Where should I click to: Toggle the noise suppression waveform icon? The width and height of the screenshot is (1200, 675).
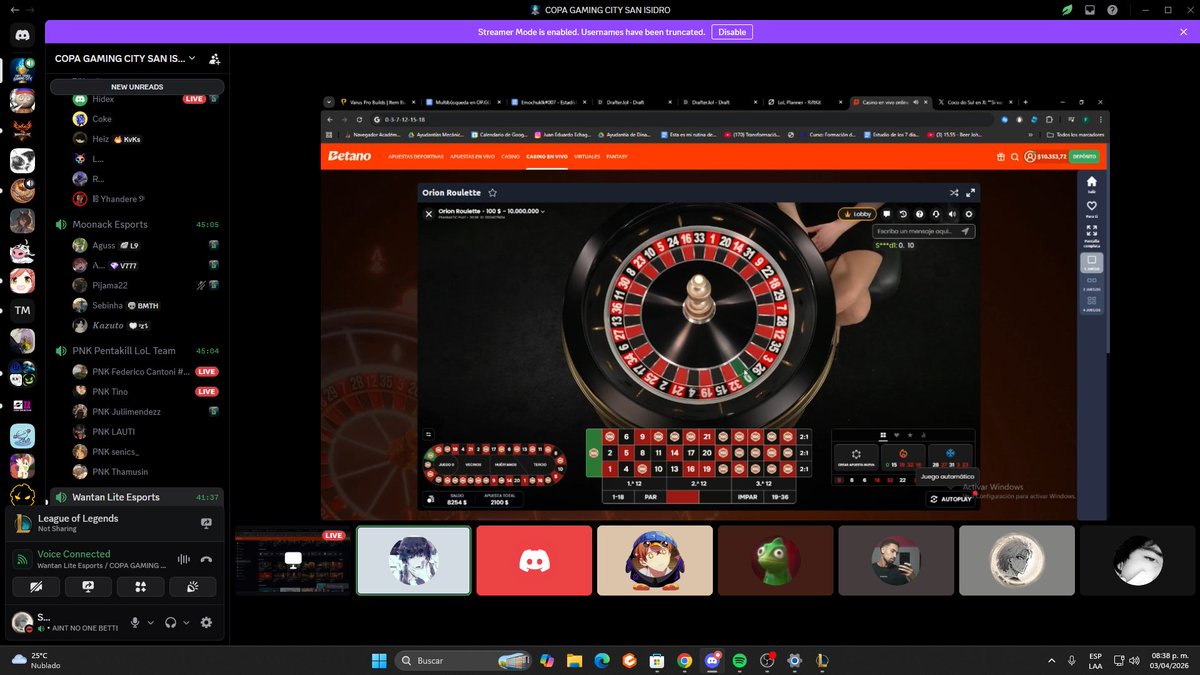pyautogui.click(x=183, y=560)
